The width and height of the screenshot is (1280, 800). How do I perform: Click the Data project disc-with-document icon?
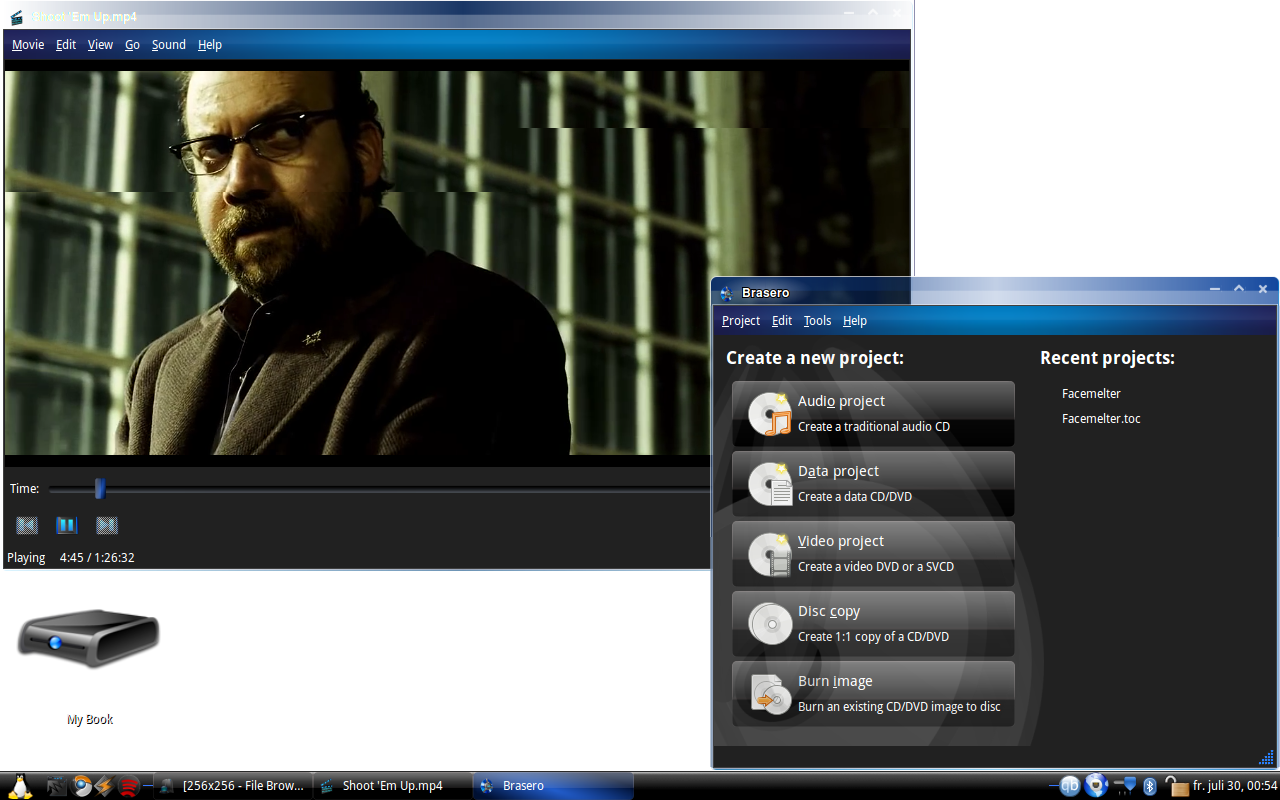click(770, 484)
